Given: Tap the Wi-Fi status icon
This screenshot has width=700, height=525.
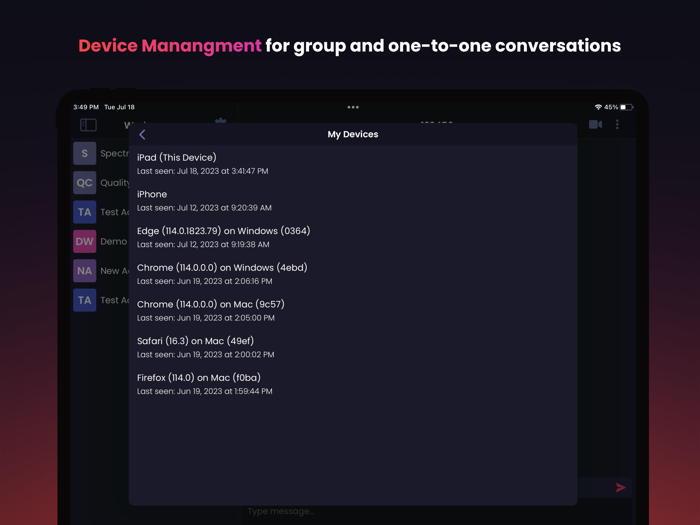Looking at the screenshot, I should pyautogui.click(x=598, y=107).
